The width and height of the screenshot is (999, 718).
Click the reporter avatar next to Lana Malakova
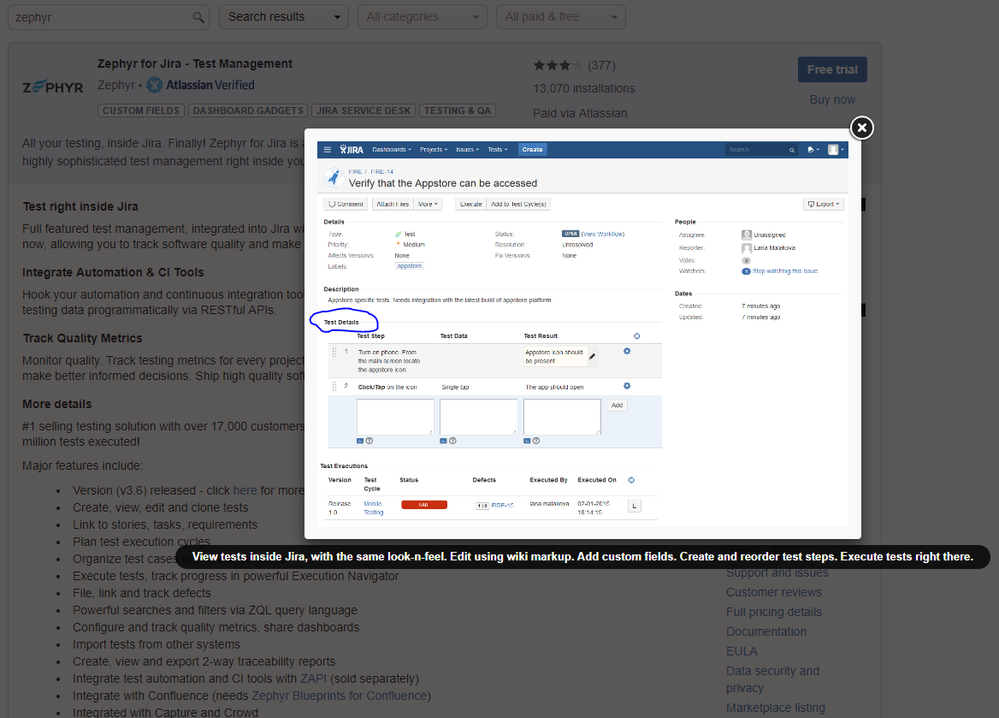pos(746,248)
